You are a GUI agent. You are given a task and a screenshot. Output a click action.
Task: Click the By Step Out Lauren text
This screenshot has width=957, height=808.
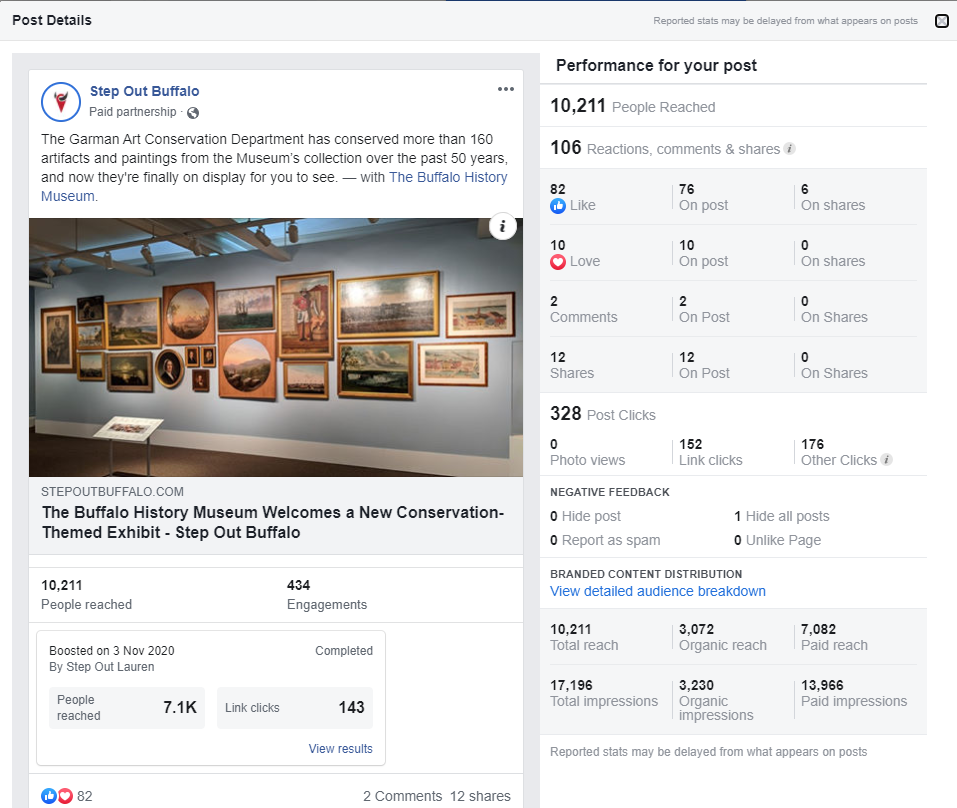[x=101, y=666]
